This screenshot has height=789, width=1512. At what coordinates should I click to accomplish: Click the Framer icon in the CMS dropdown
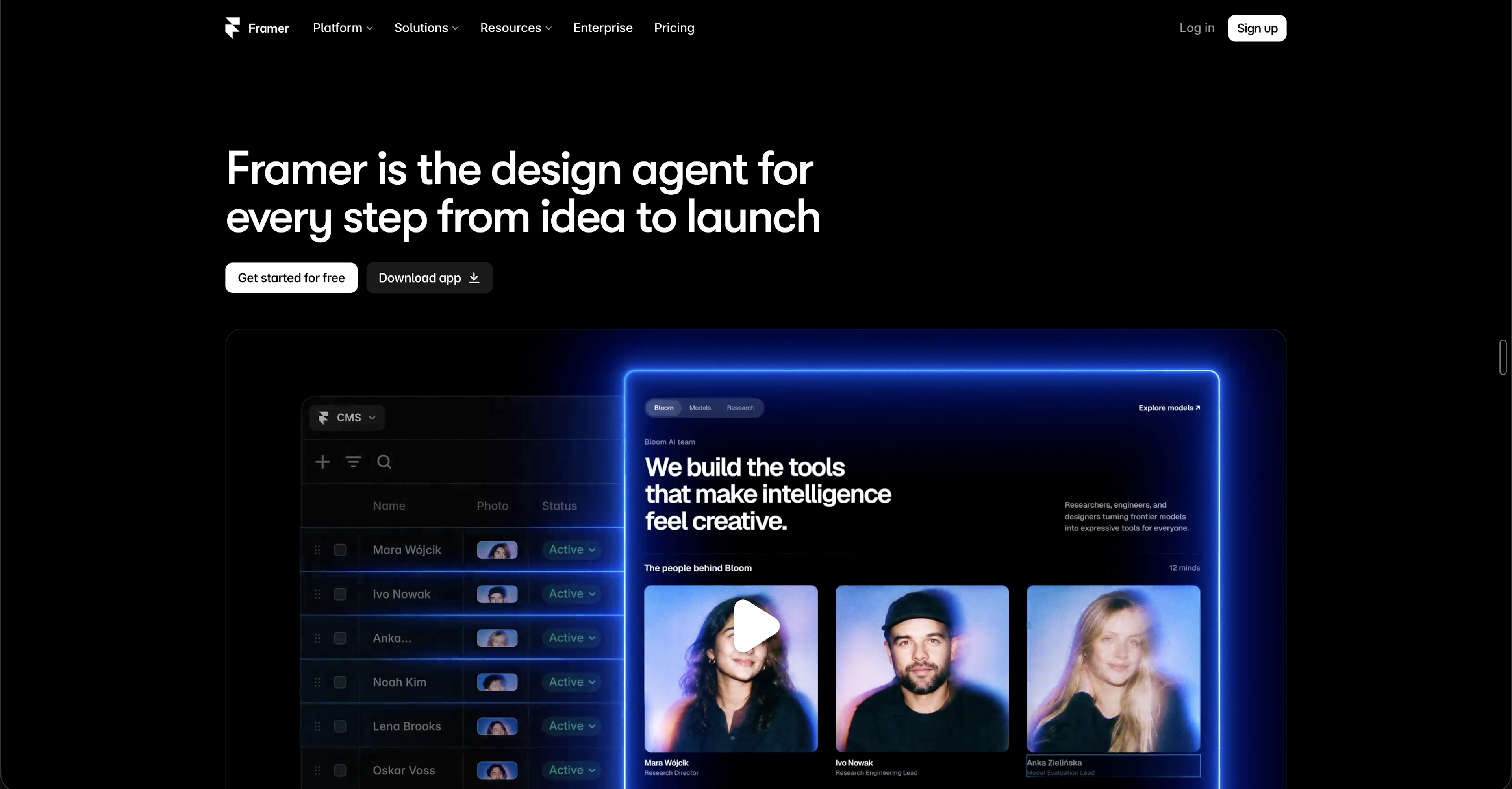(x=323, y=418)
